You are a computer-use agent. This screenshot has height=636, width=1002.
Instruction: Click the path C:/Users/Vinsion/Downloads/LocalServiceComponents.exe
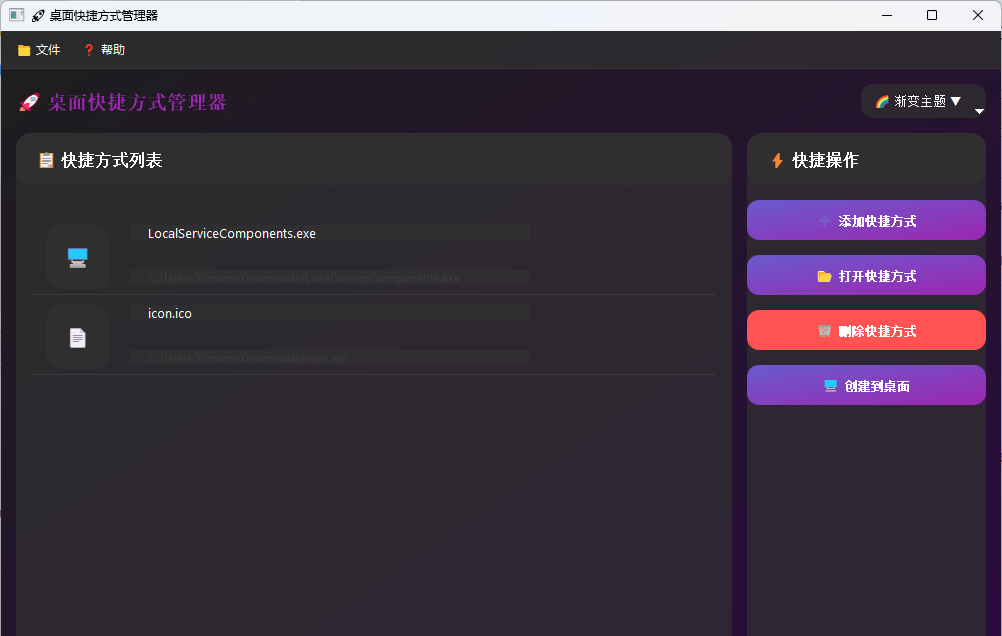point(304,278)
